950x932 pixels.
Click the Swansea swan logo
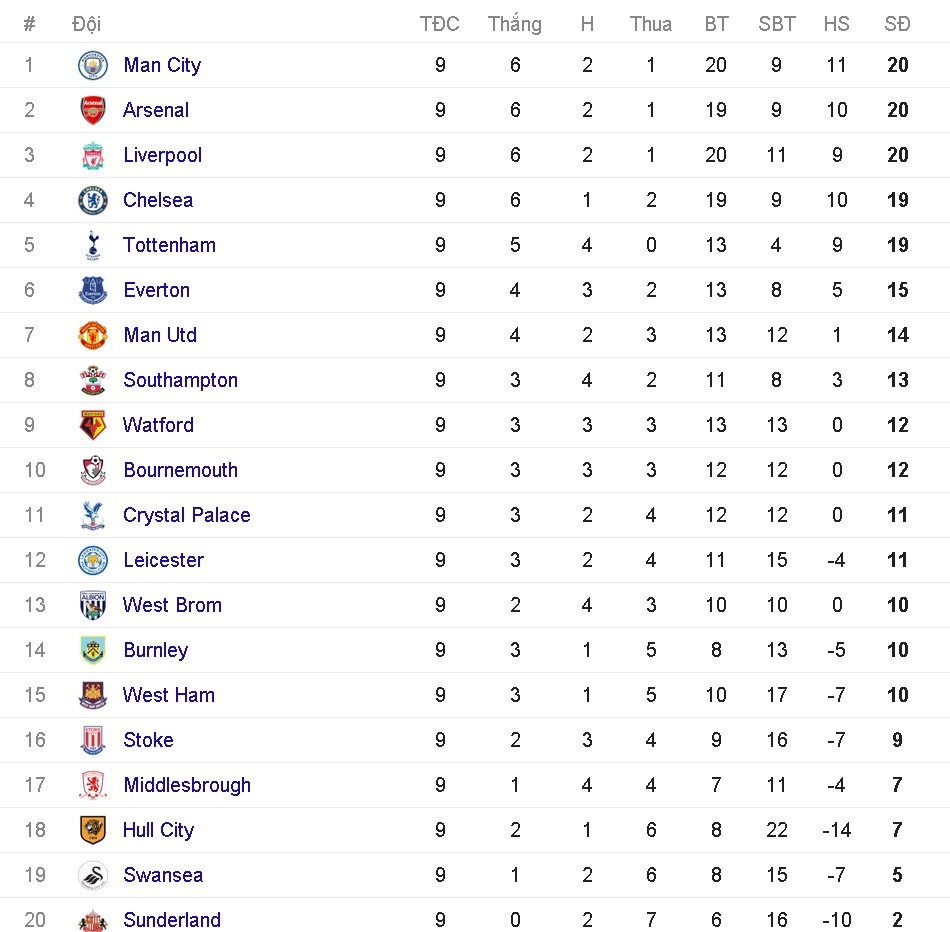93,875
